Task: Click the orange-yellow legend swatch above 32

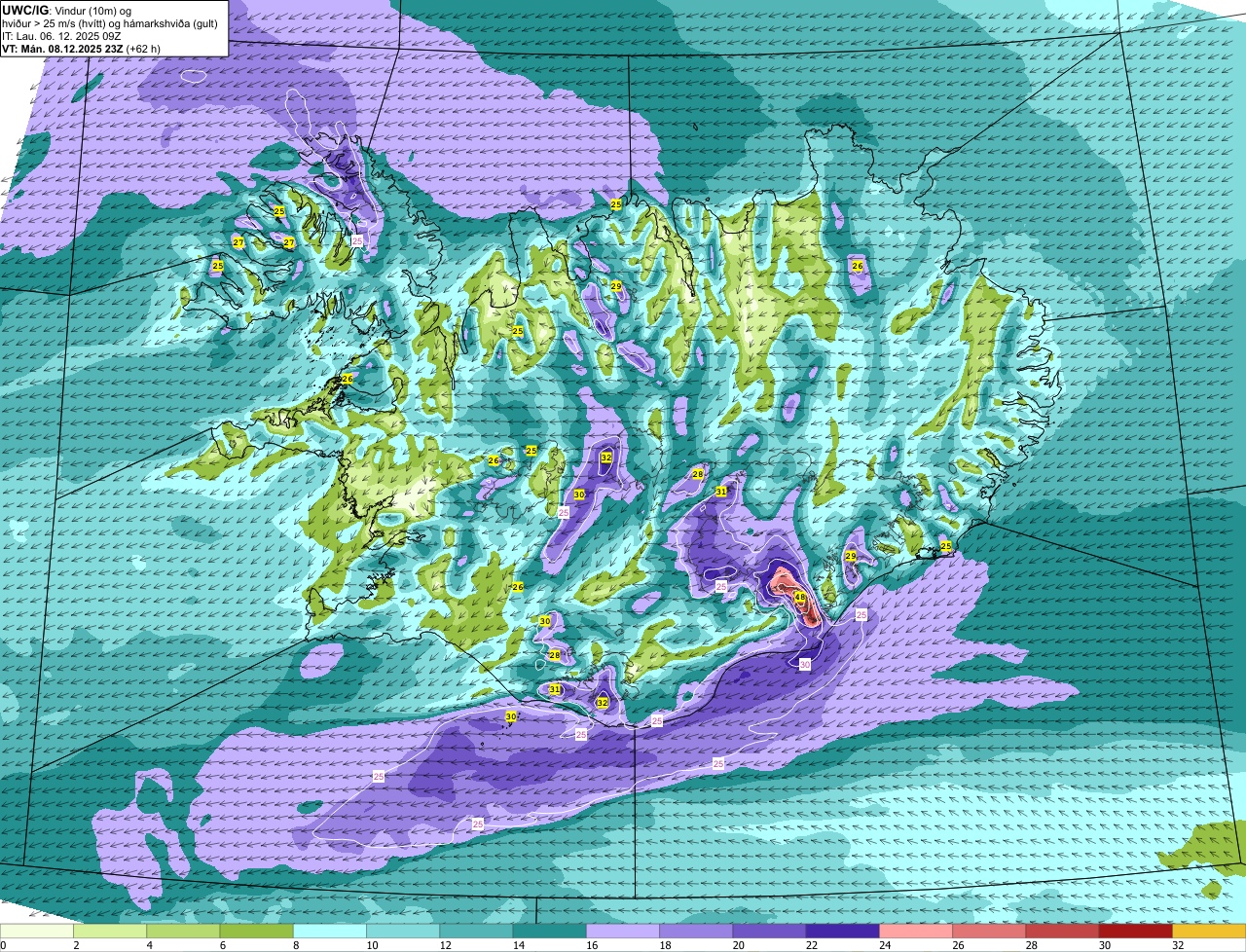Action: pyautogui.click(x=1209, y=931)
